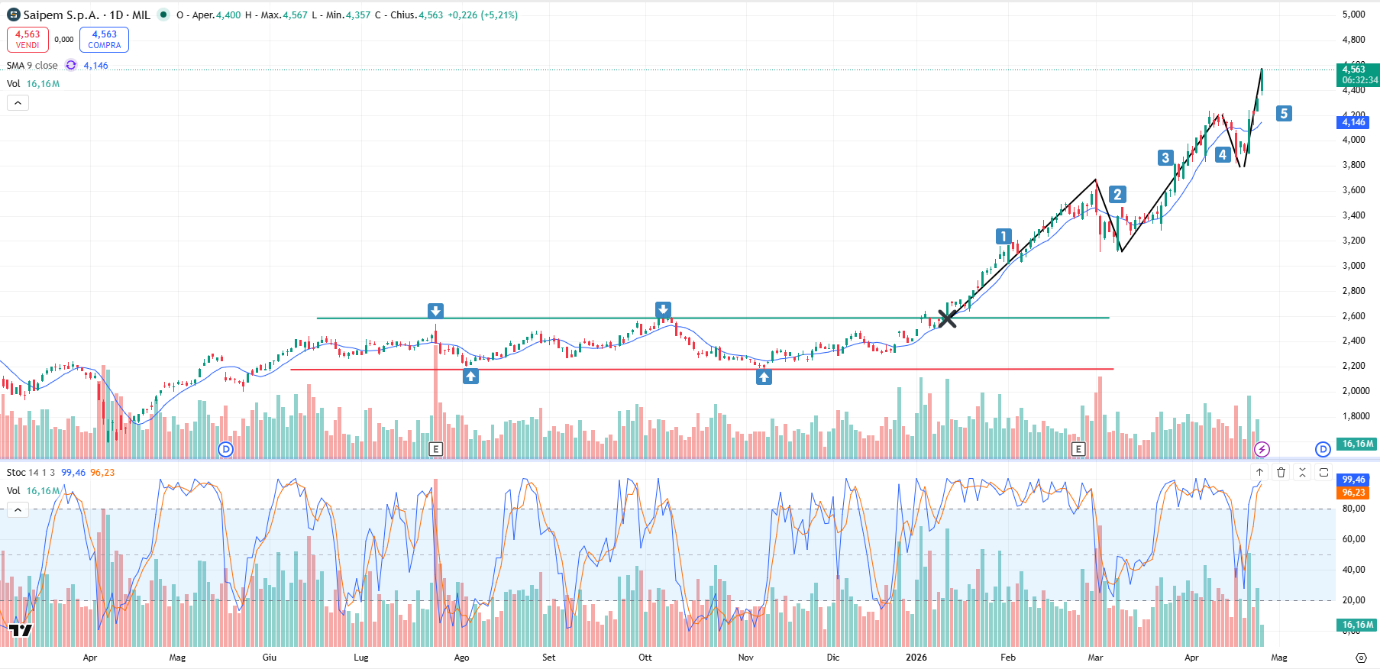Click the circled D dividends marker on the time axis
Viewport: 1380px width, 669px height.
click(x=226, y=449)
